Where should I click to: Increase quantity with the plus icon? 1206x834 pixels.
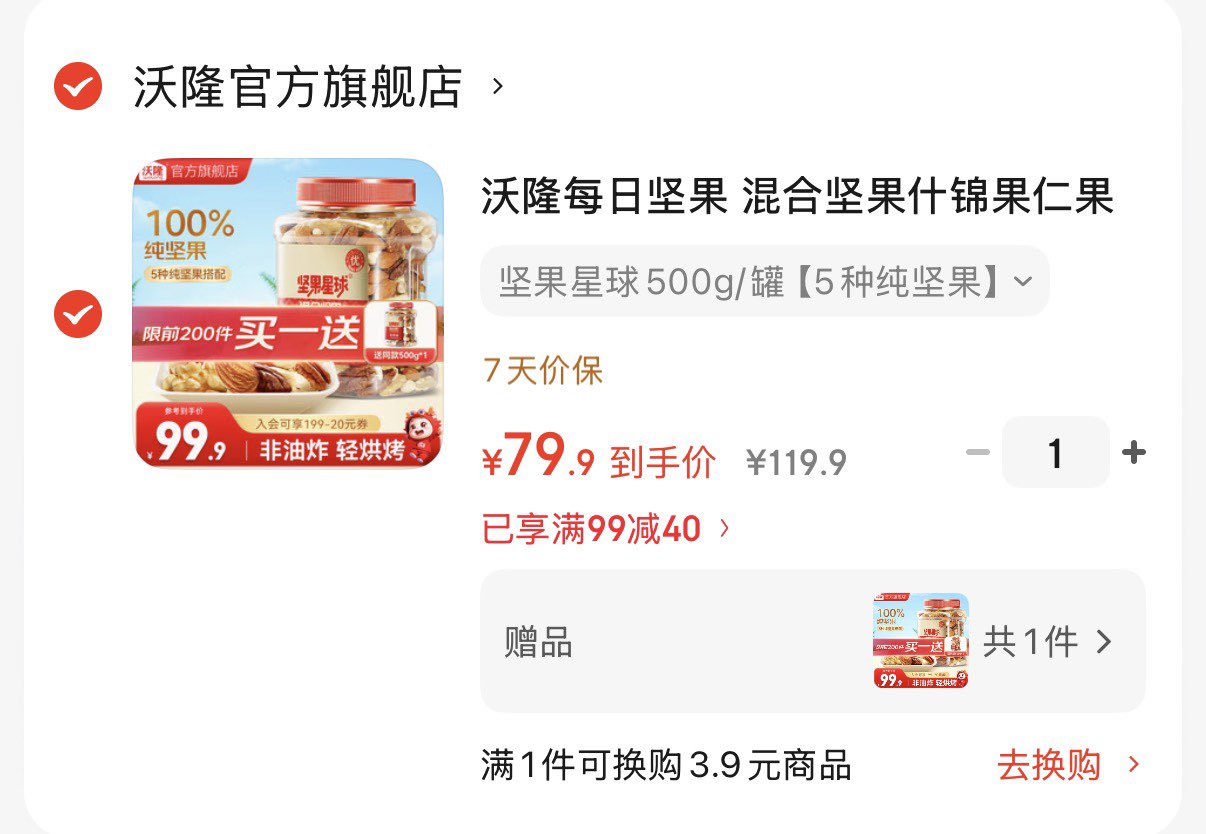coord(1133,453)
